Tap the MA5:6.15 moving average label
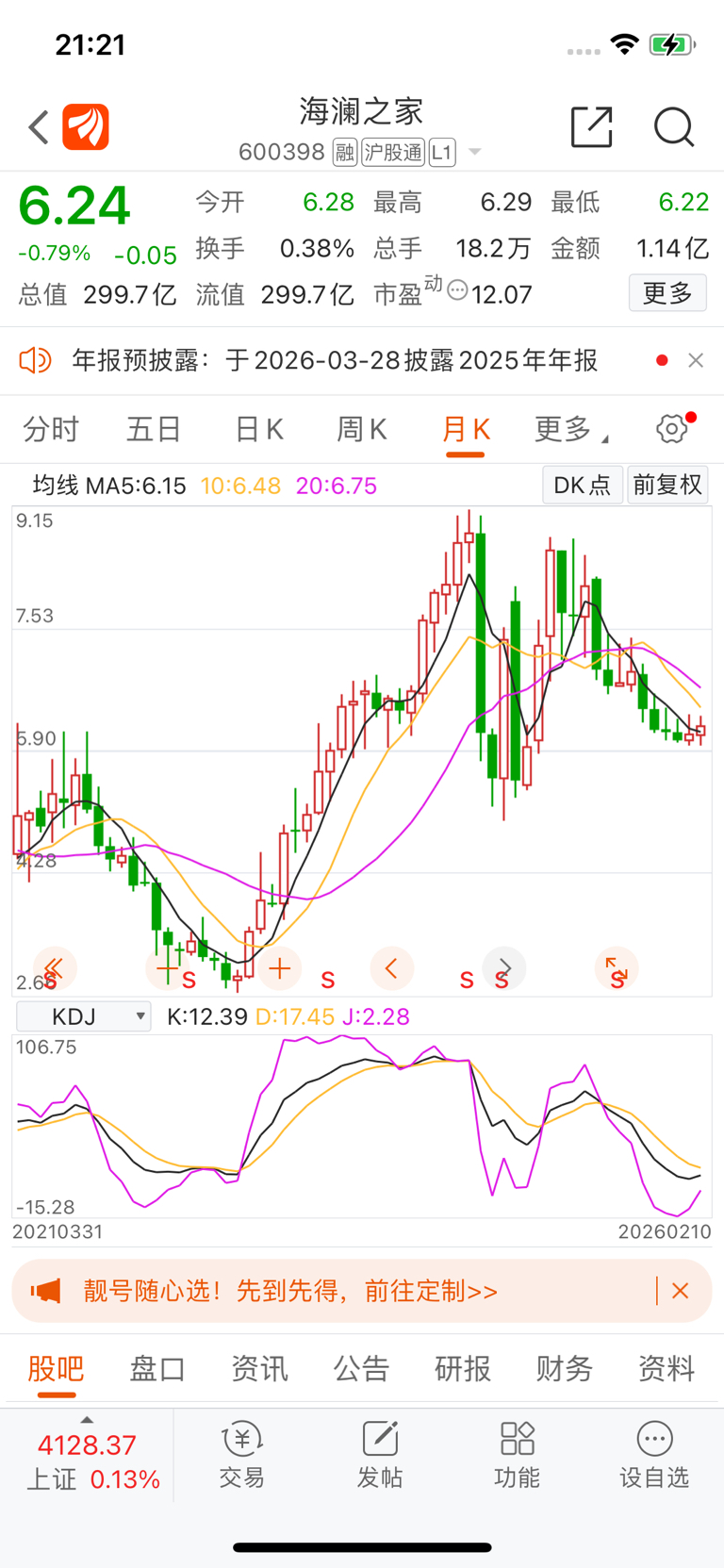 coord(136,486)
